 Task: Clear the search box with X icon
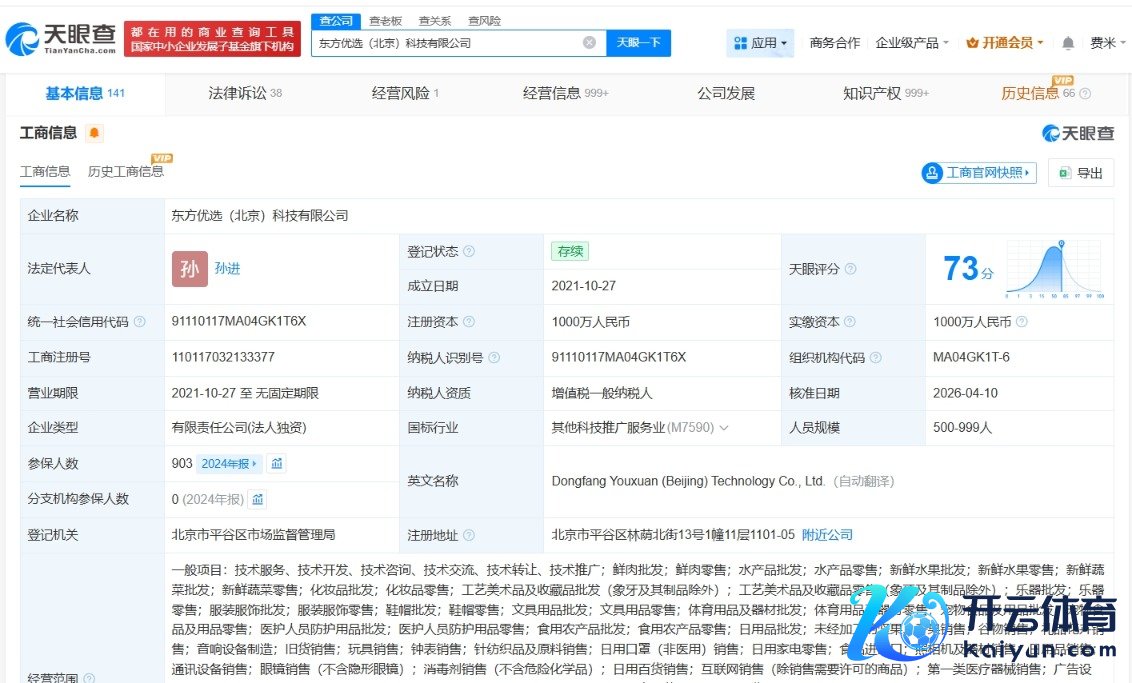coord(589,43)
